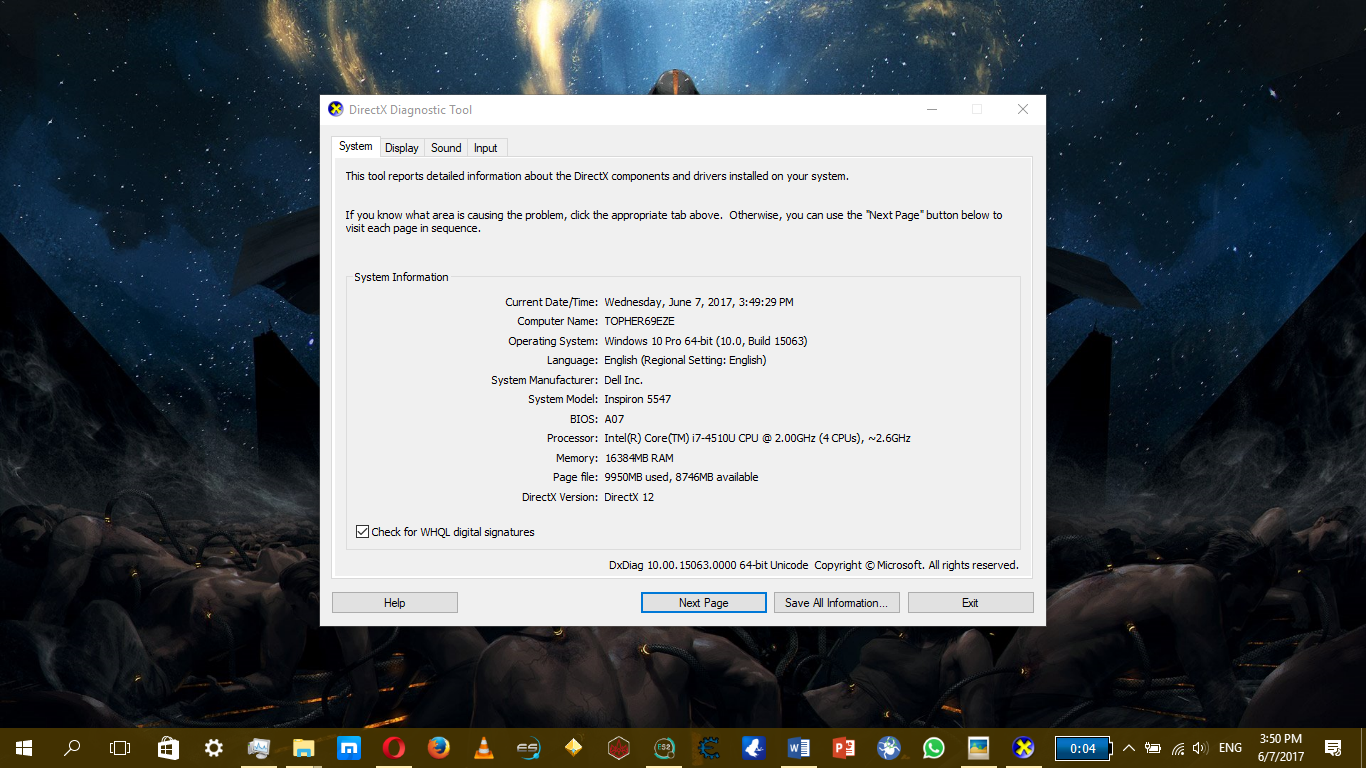Click the BIOS value A07
The height and width of the screenshot is (768, 1366).
point(614,419)
